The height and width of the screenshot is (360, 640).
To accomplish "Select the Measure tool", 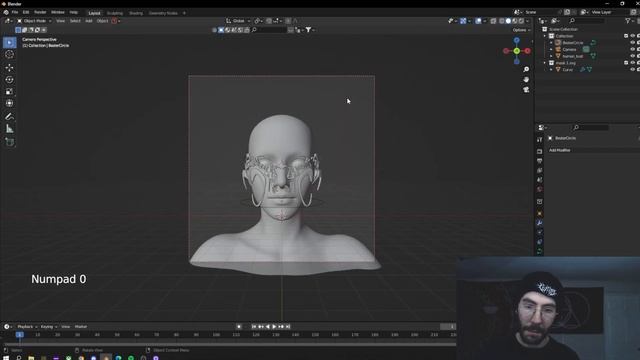I will (x=9, y=129).
